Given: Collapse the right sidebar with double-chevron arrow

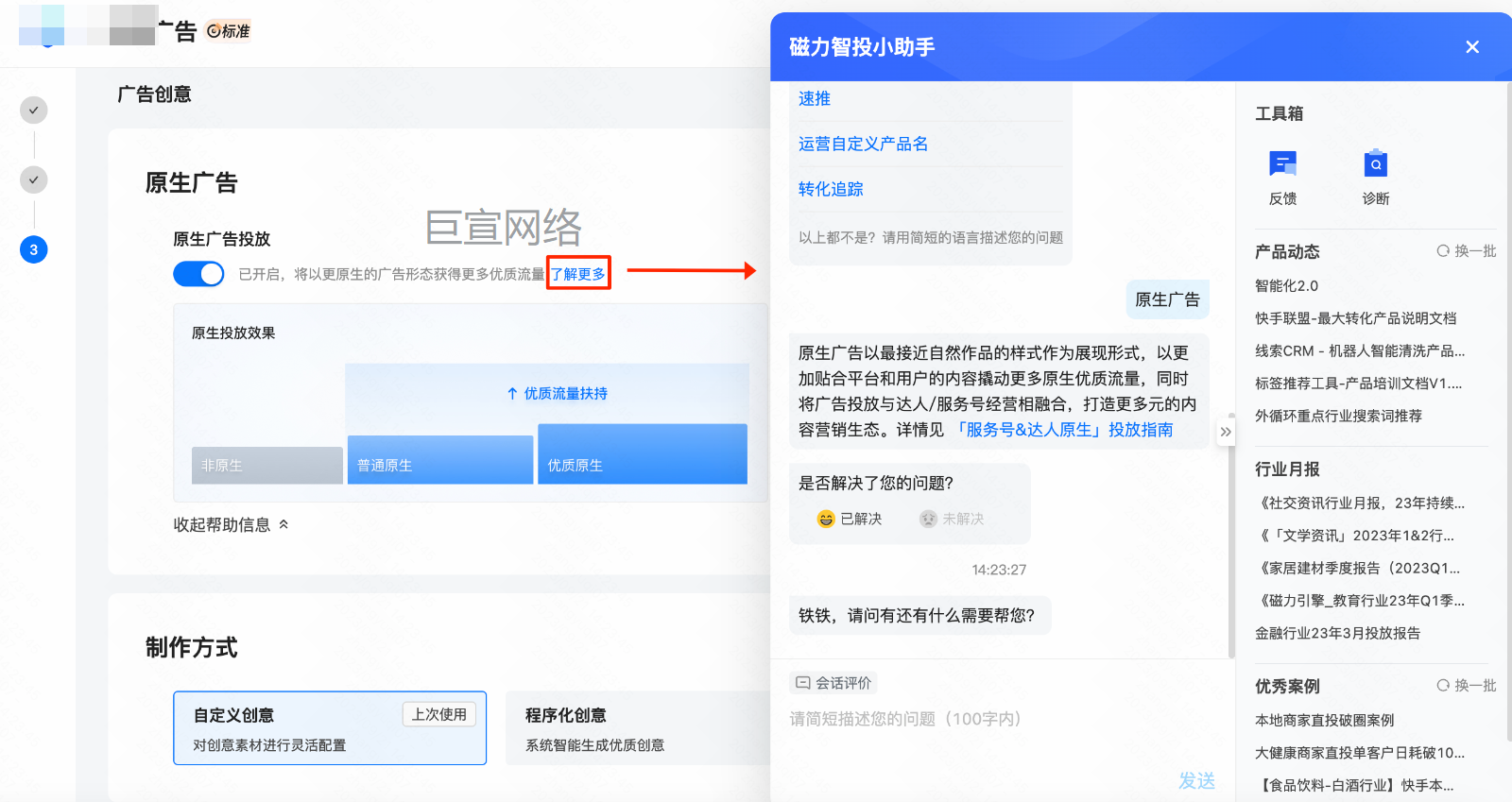Looking at the screenshot, I should click(1226, 432).
